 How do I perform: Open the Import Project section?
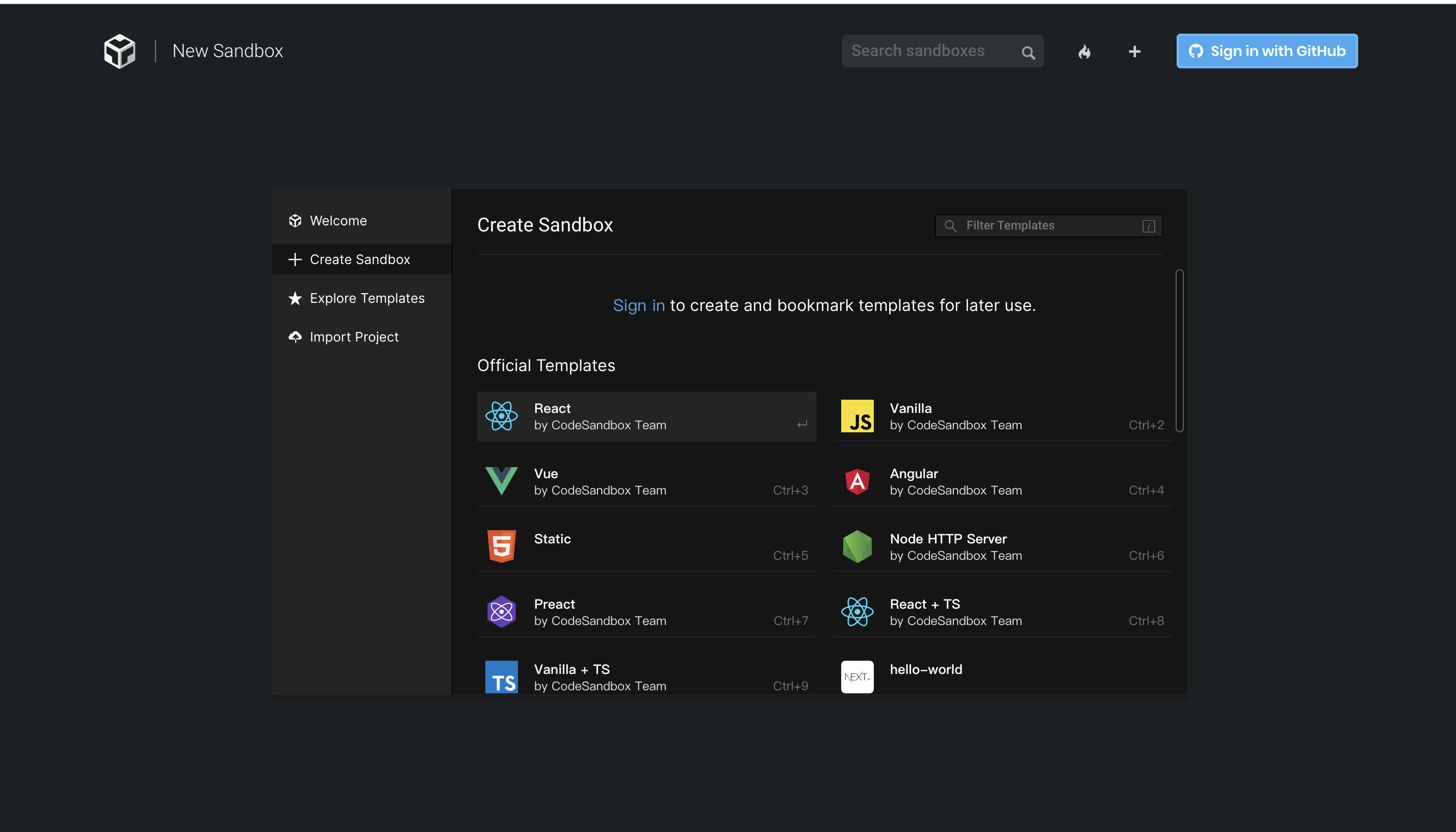click(353, 337)
